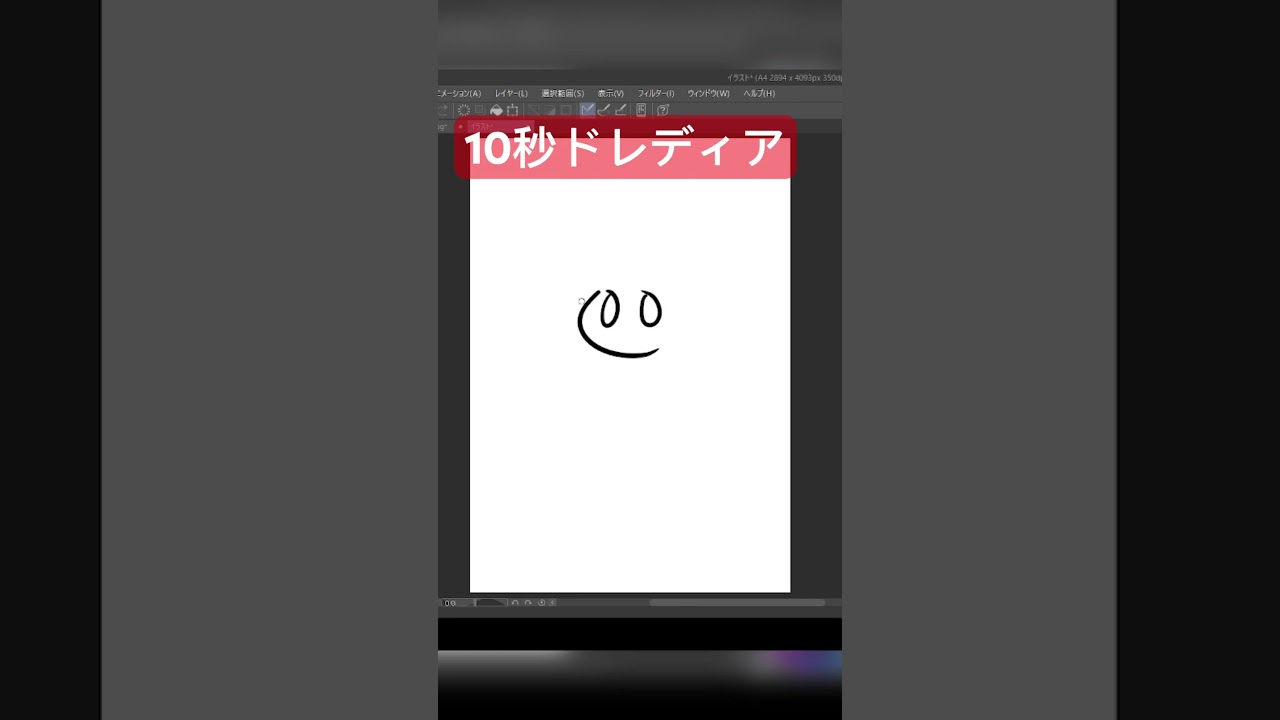Open the フィルター(I) menu
The width and height of the screenshot is (1280, 720).
click(656, 93)
